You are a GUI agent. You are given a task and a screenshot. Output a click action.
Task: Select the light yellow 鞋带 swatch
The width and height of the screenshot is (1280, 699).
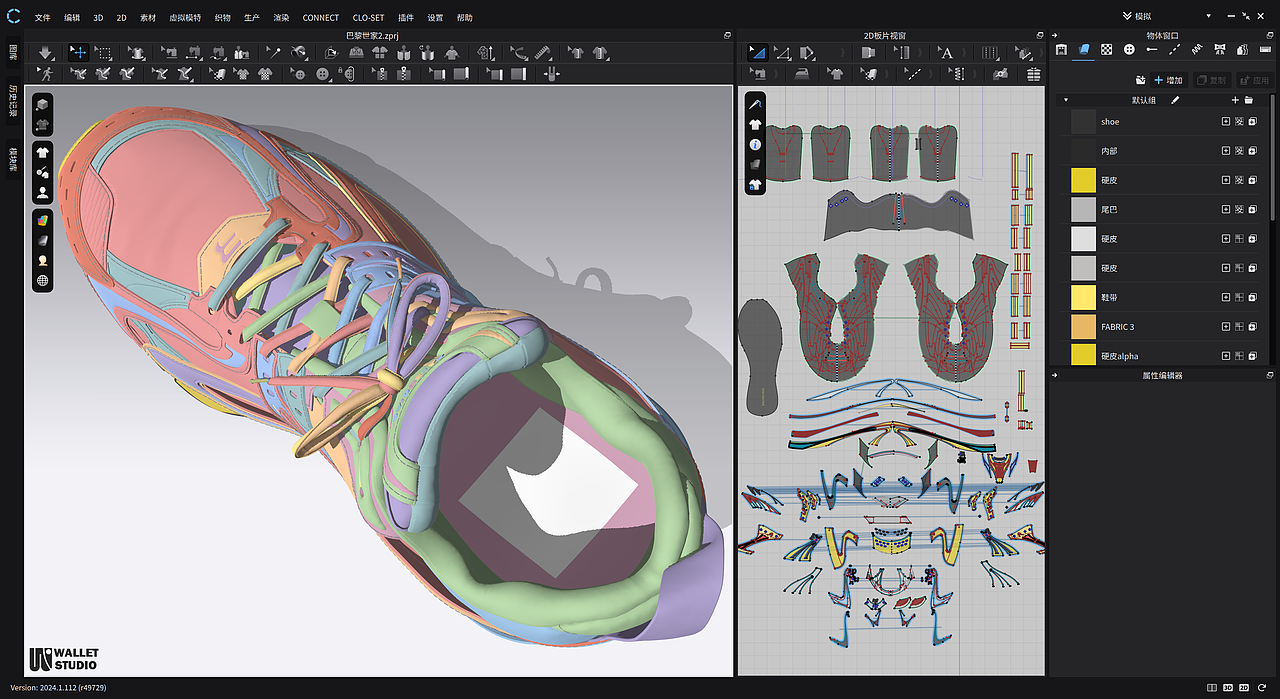(1084, 297)
